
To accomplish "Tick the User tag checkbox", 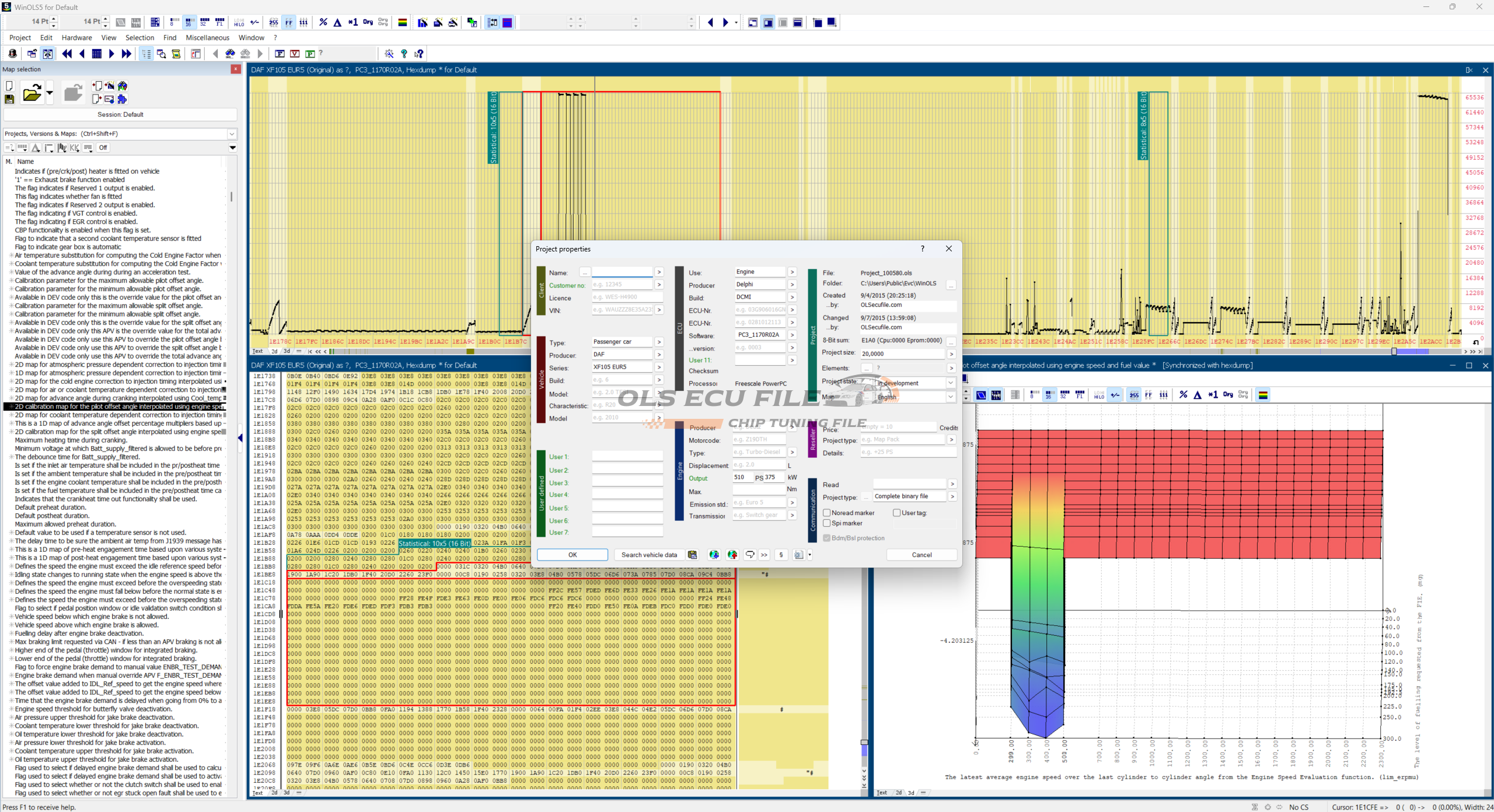I will (x=897, y=513).
